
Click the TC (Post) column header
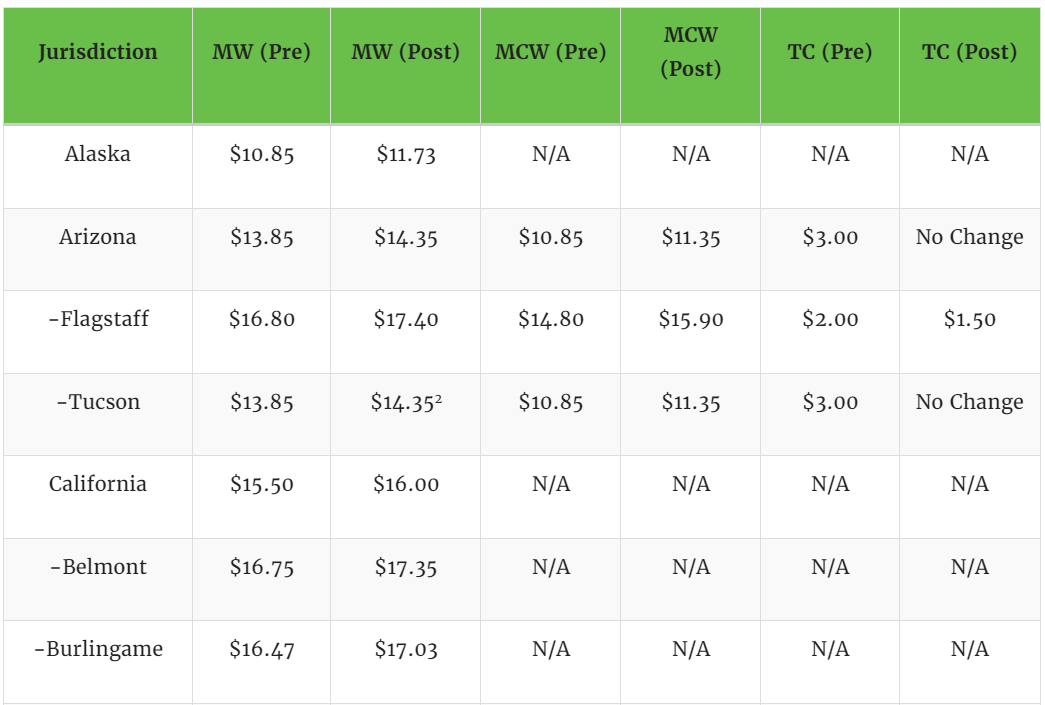pyautogui.click(x=970, y=52)
